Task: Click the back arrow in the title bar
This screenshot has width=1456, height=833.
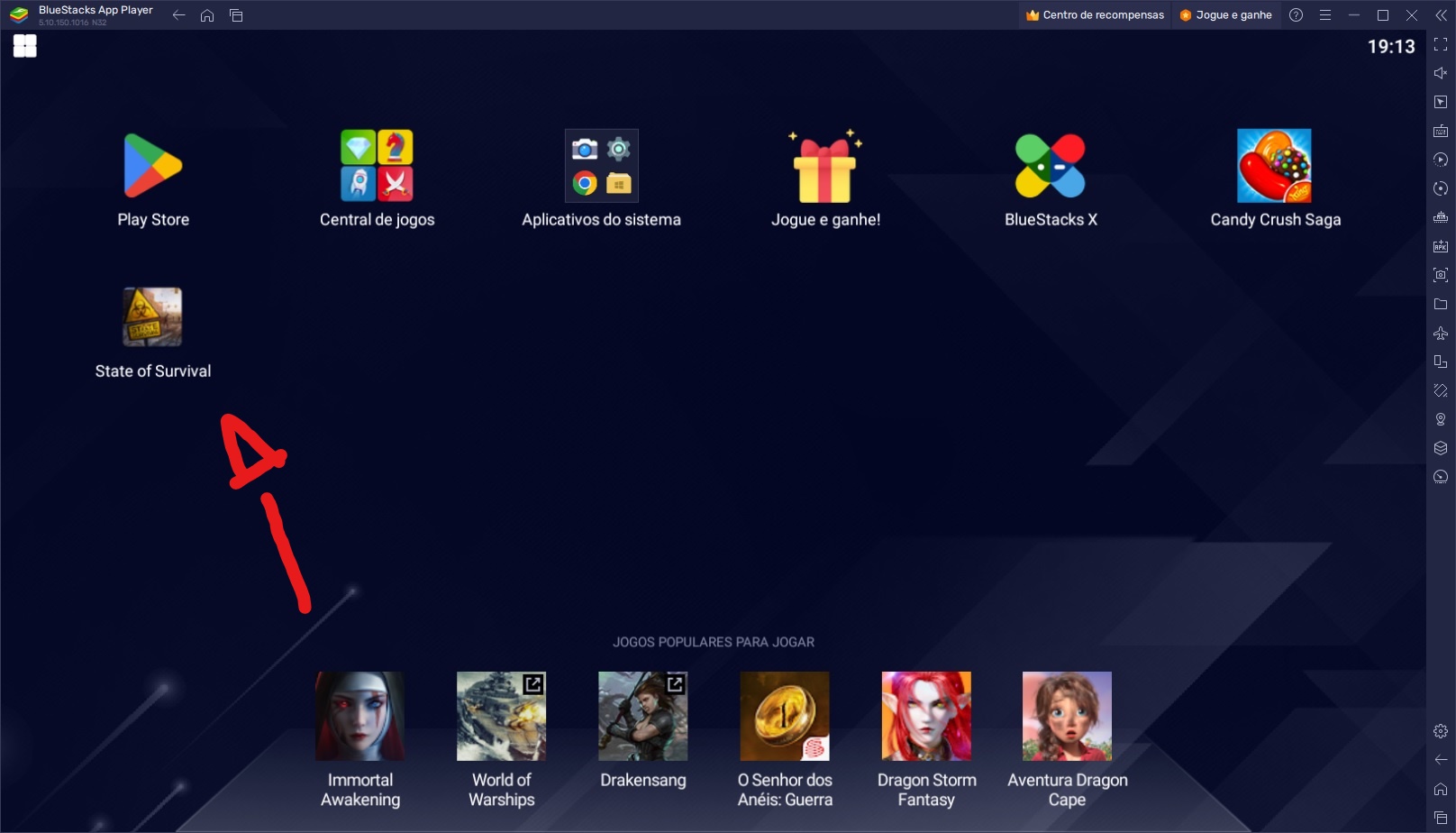Action: pyautogui.click(x=178, y=15)
